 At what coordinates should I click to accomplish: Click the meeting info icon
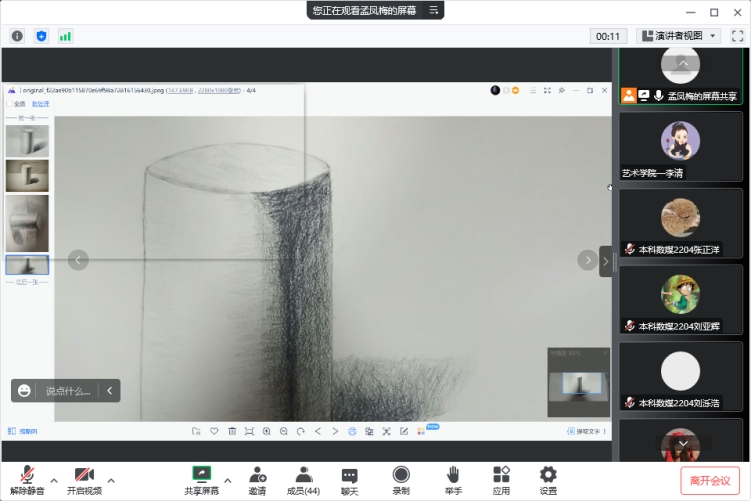(x=17, y=36)
